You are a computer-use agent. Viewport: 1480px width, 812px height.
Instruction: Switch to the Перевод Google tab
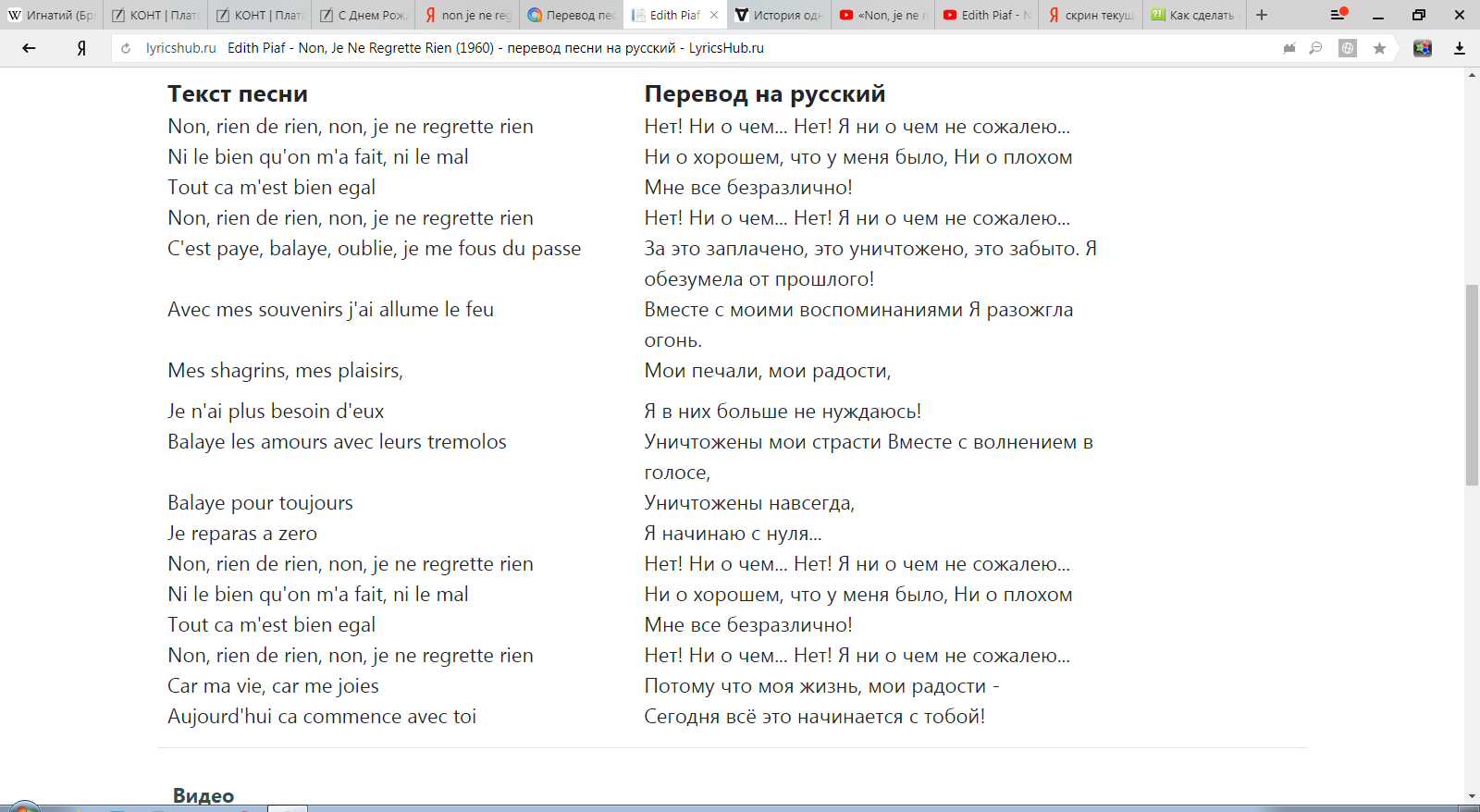pos(572,15)
